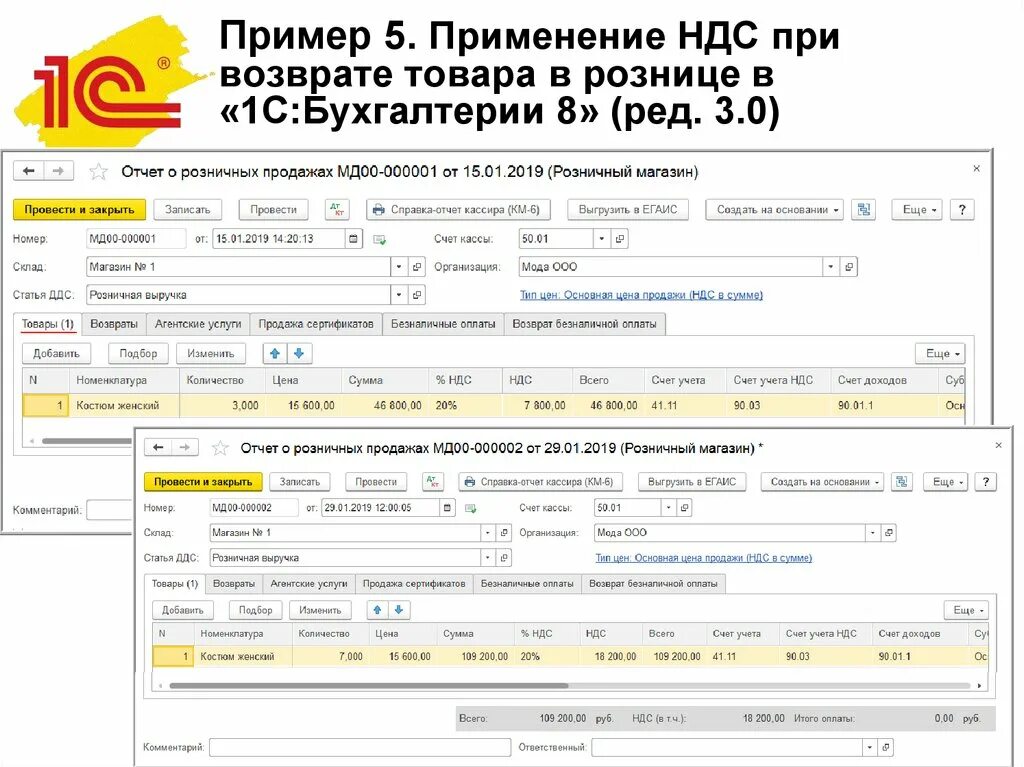Open Продажа сертификатов tab in first window
This screenshot has height=767, width=1024.
point(315,324)
